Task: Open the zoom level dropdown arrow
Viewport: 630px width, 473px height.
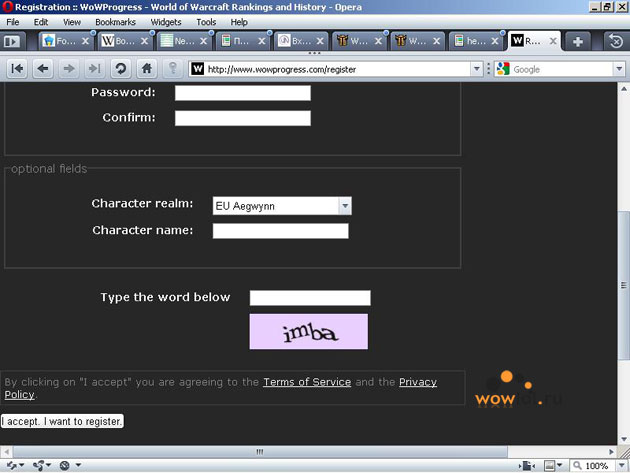Action: (622, 466)
